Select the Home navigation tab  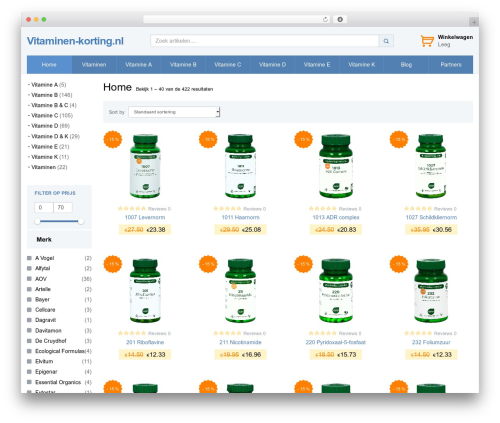(49, 65)
